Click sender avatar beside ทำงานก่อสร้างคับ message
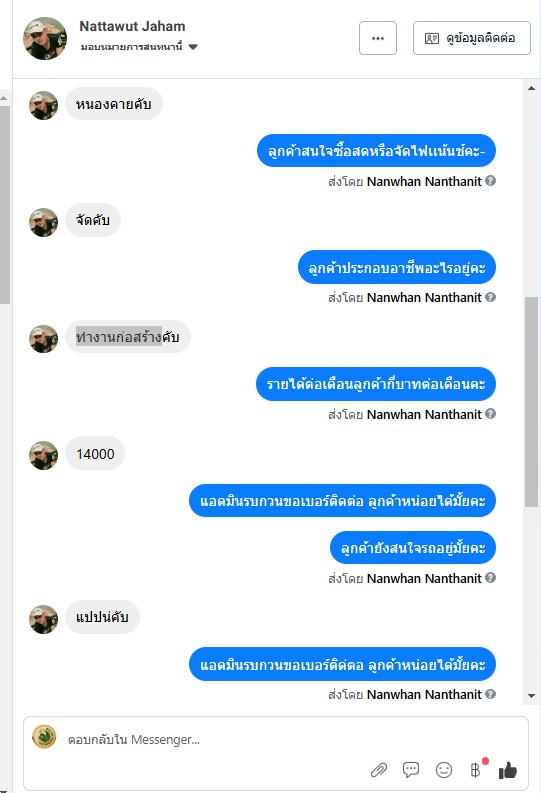Viewport: 541px width, 793px height. [x=43, y=339]
